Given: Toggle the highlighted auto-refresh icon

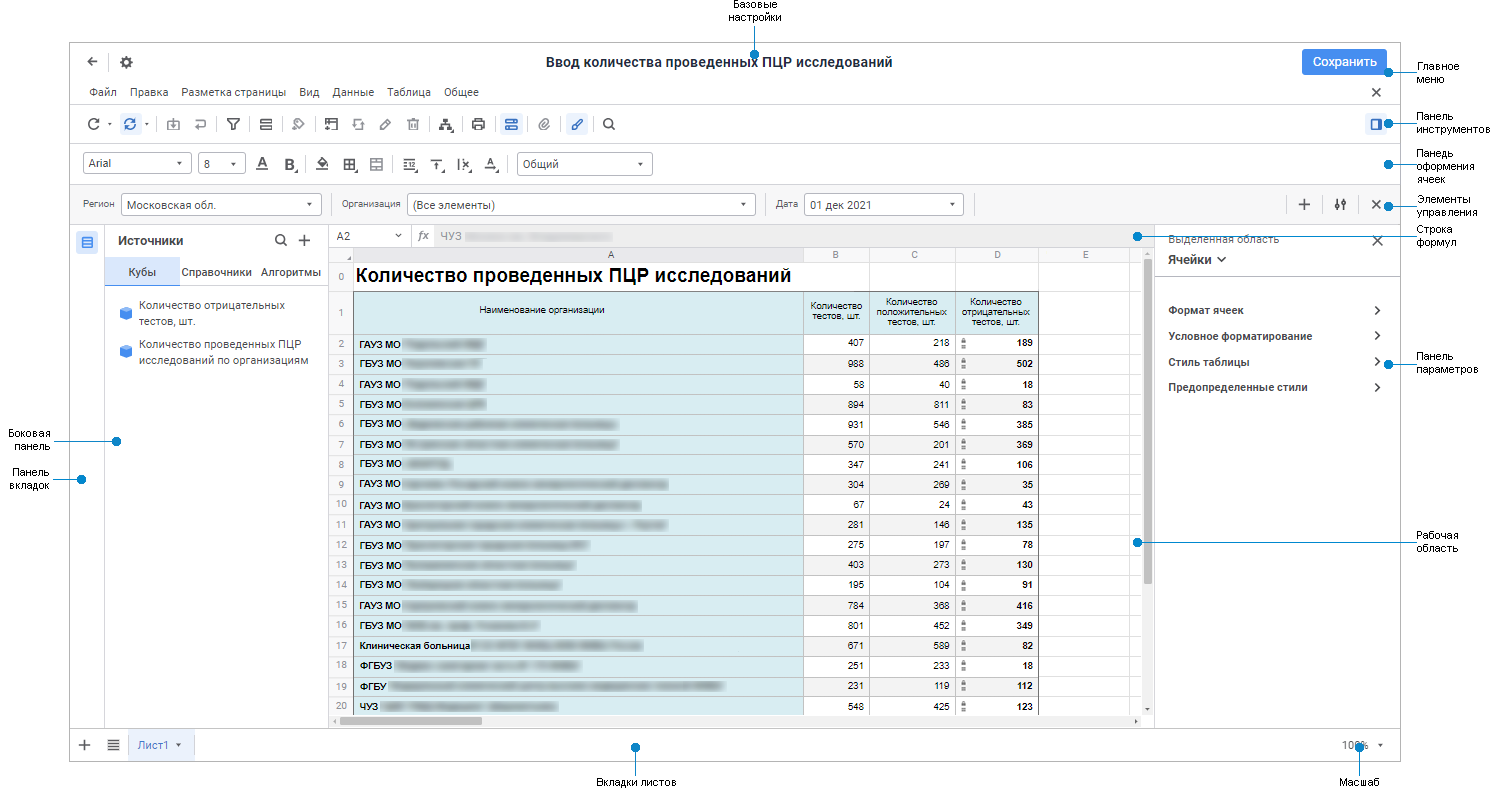Looking at the screenshot, I should point(129,125).
